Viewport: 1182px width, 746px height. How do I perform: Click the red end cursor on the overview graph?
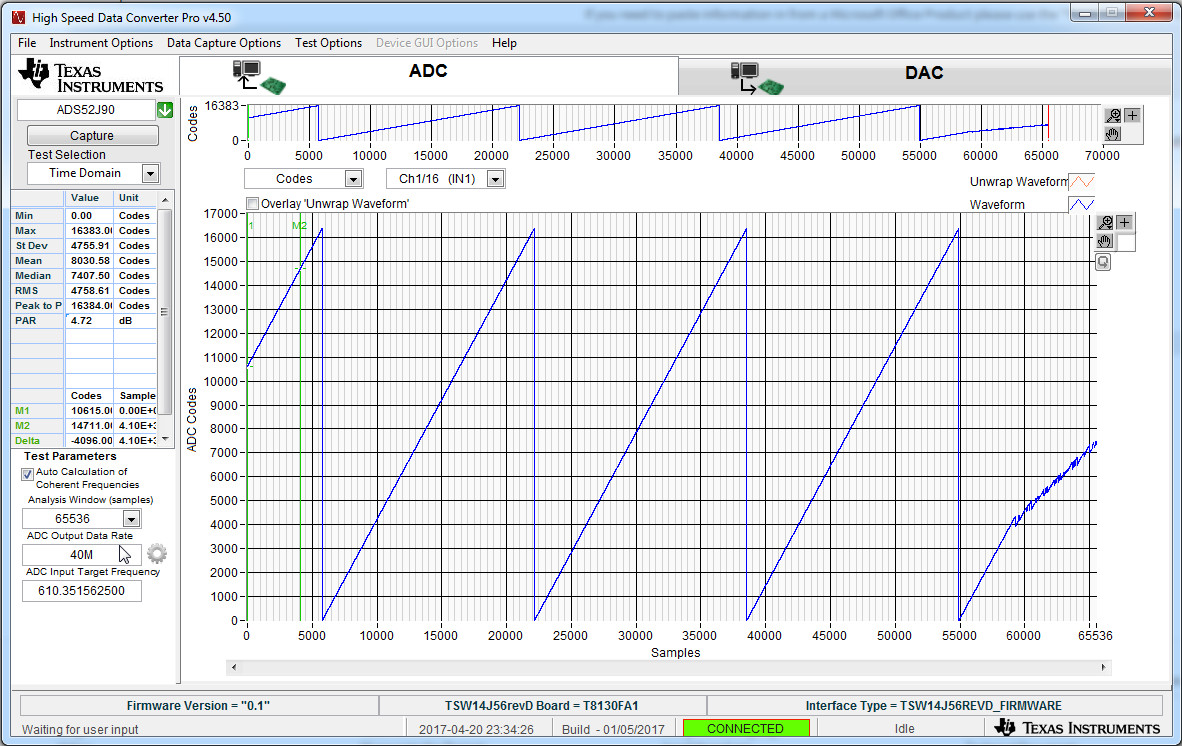[1048, 123]
